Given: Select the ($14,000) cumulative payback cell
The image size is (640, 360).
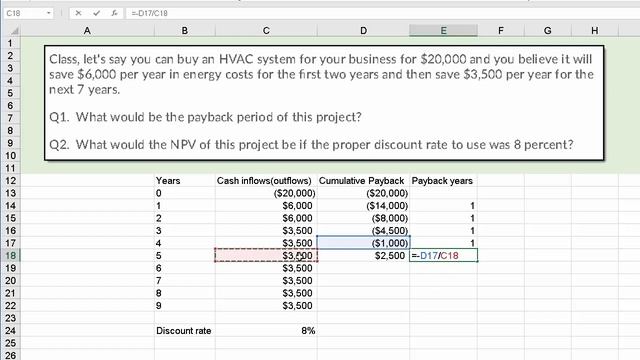Looking at the screenshot, I should (x=363, y=206).
